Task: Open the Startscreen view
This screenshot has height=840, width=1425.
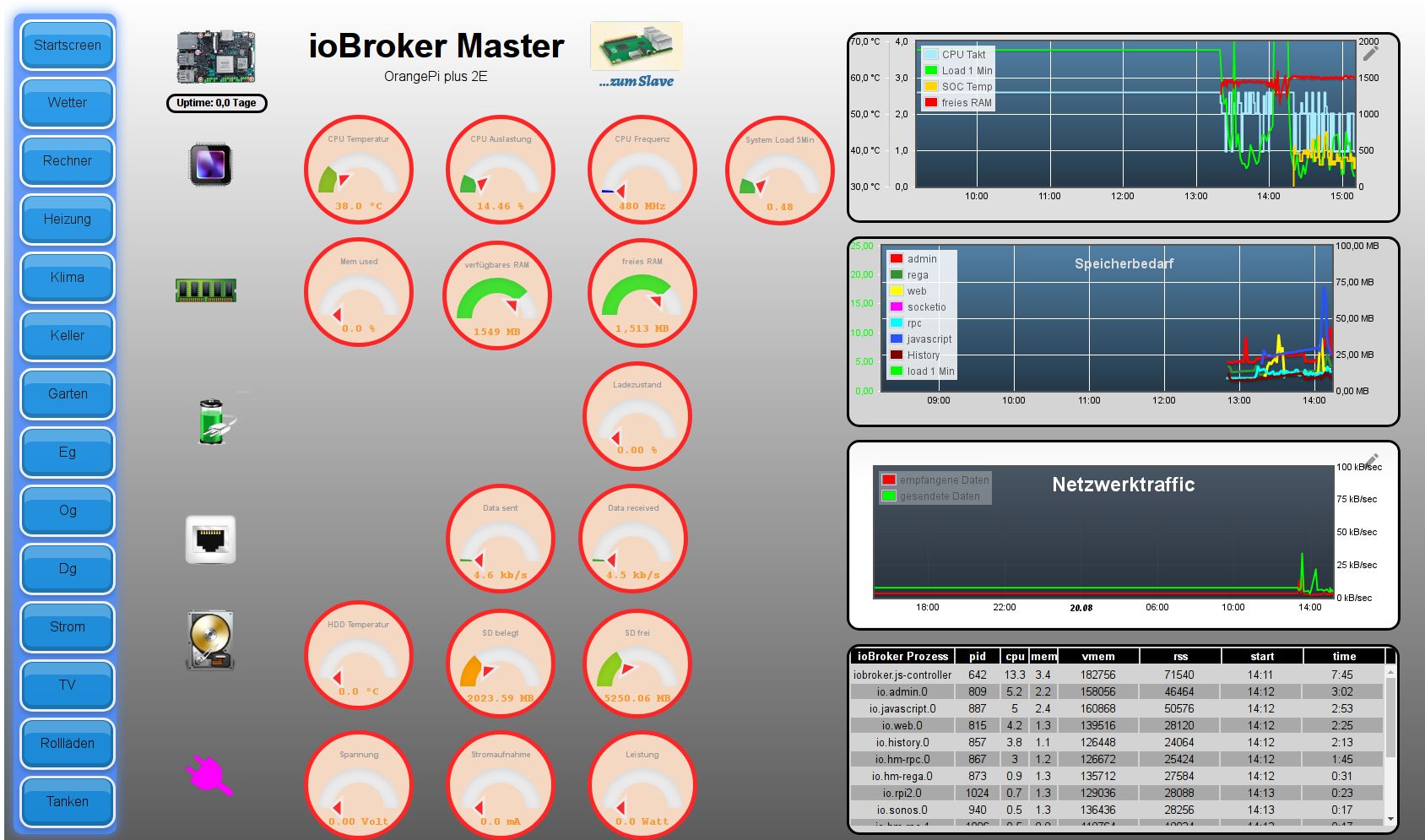Action: coord(68,46)
